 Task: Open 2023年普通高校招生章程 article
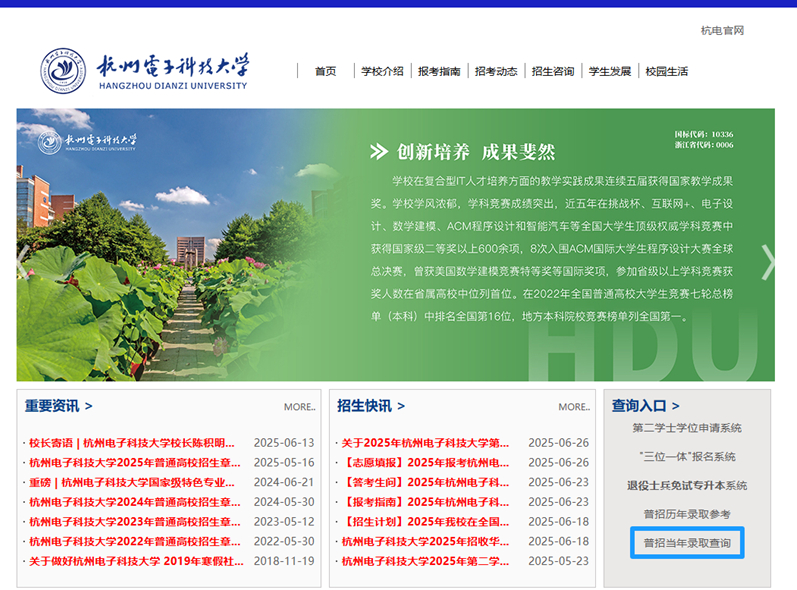click(x=135, y=522)
